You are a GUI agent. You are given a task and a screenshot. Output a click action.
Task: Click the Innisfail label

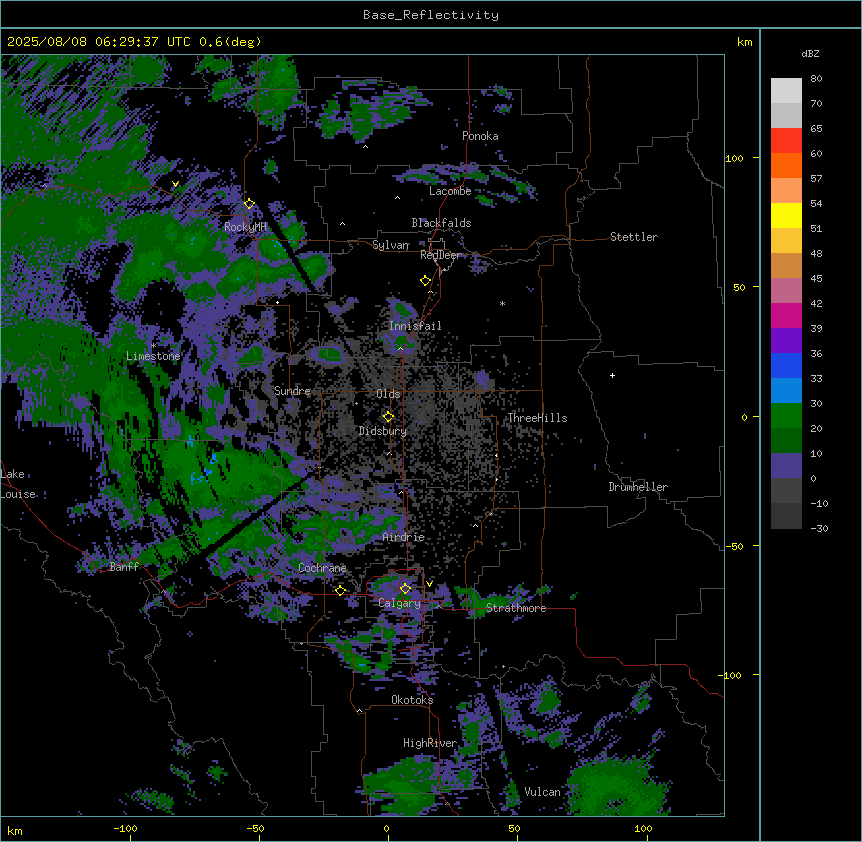coord(415,326)
